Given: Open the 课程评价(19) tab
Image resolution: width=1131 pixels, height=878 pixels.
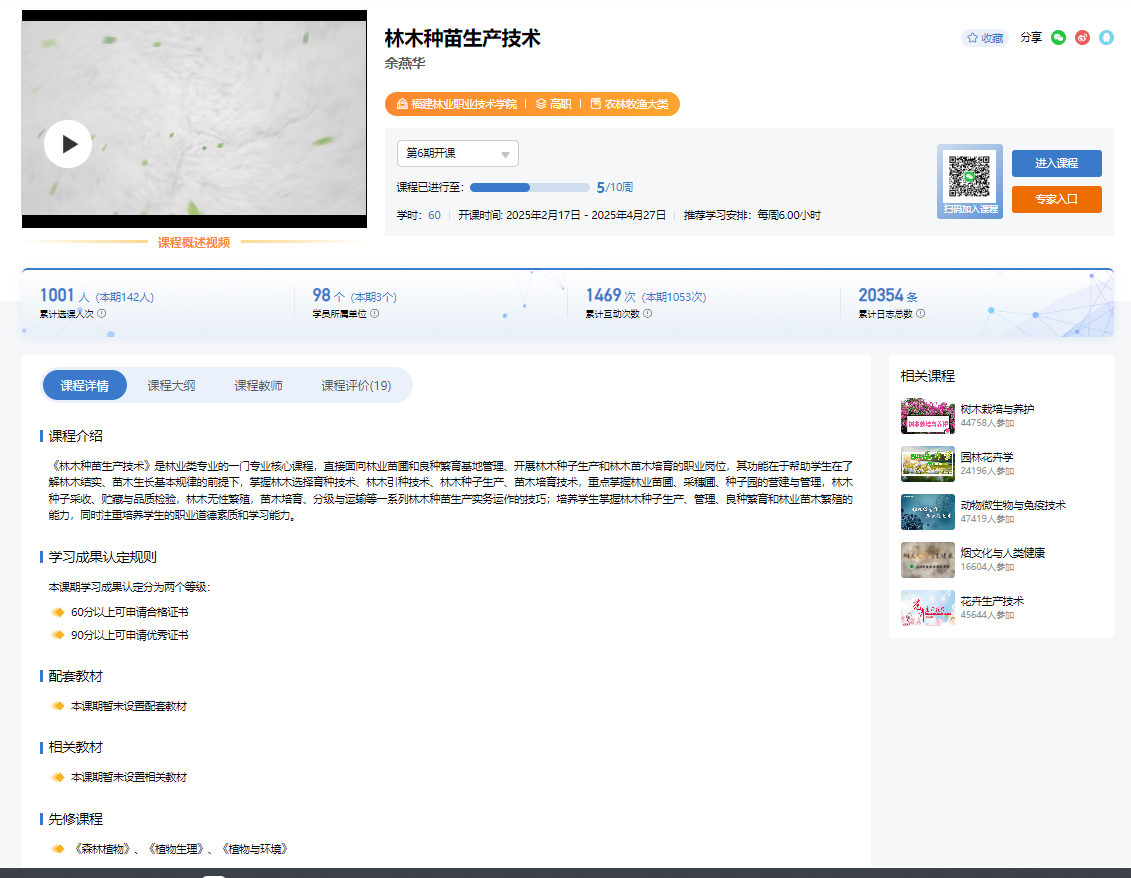Looking at the screenshot, I should [356, 385].
